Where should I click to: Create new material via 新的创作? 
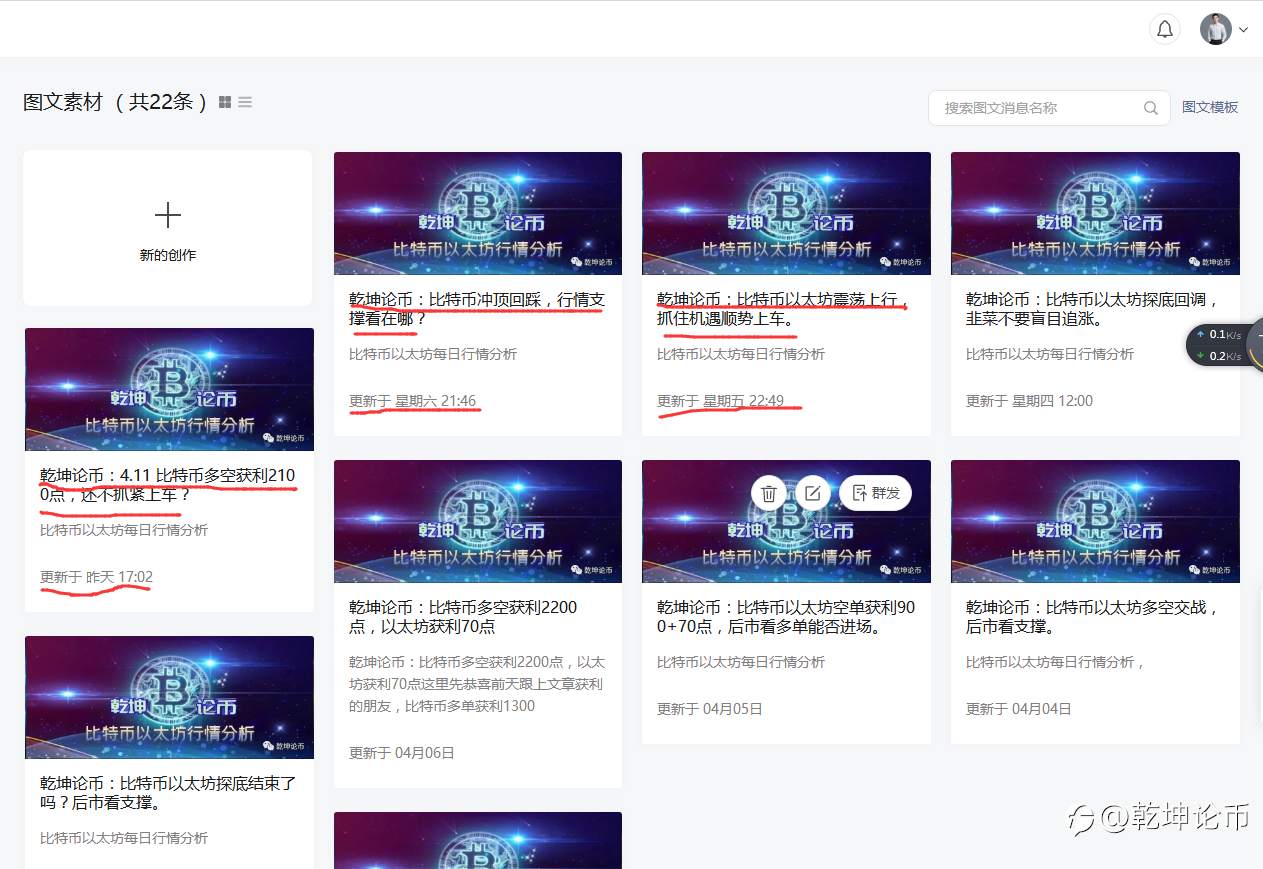(168, 229)
